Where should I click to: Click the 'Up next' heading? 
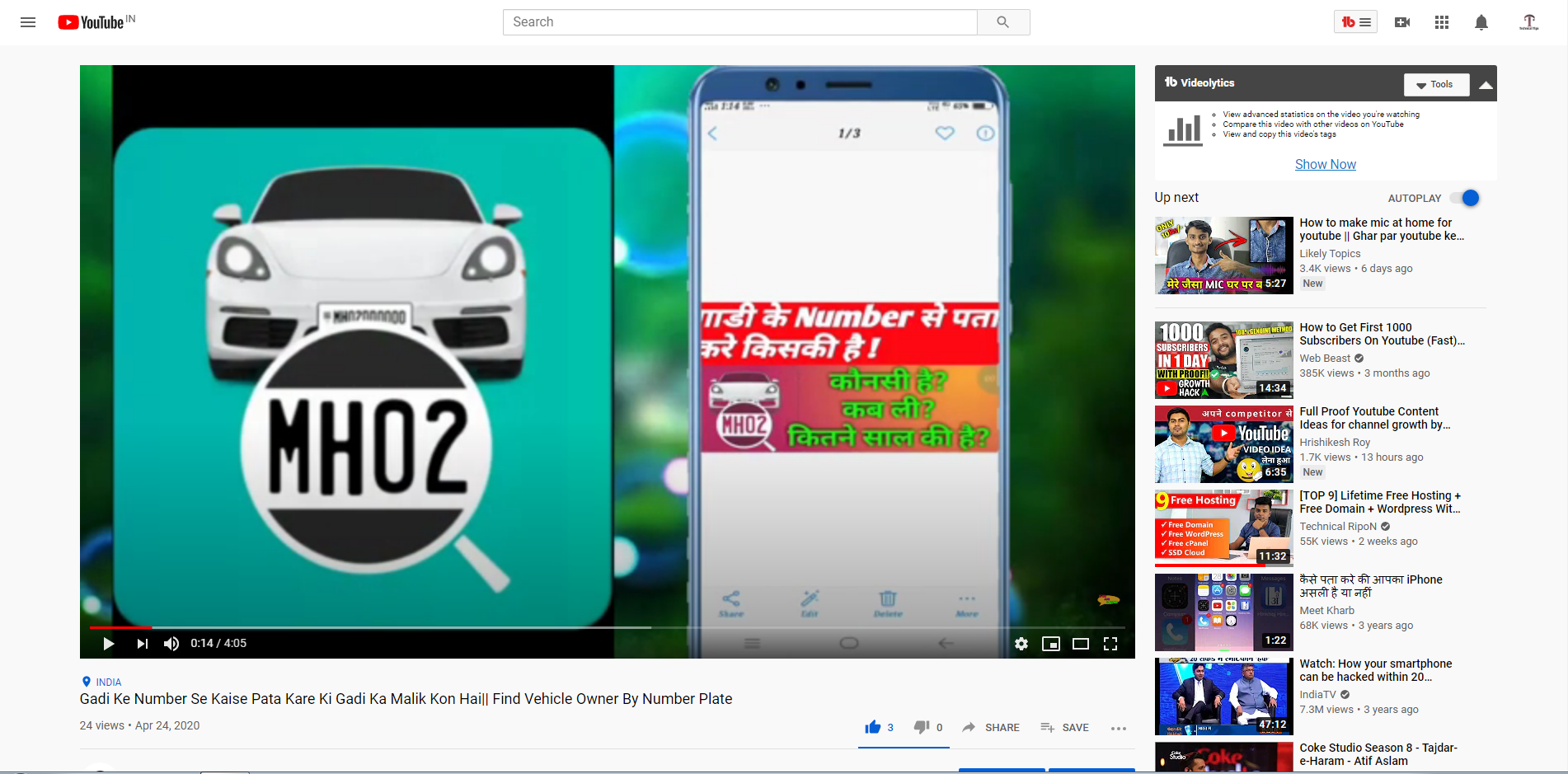tap(1176, 198)
